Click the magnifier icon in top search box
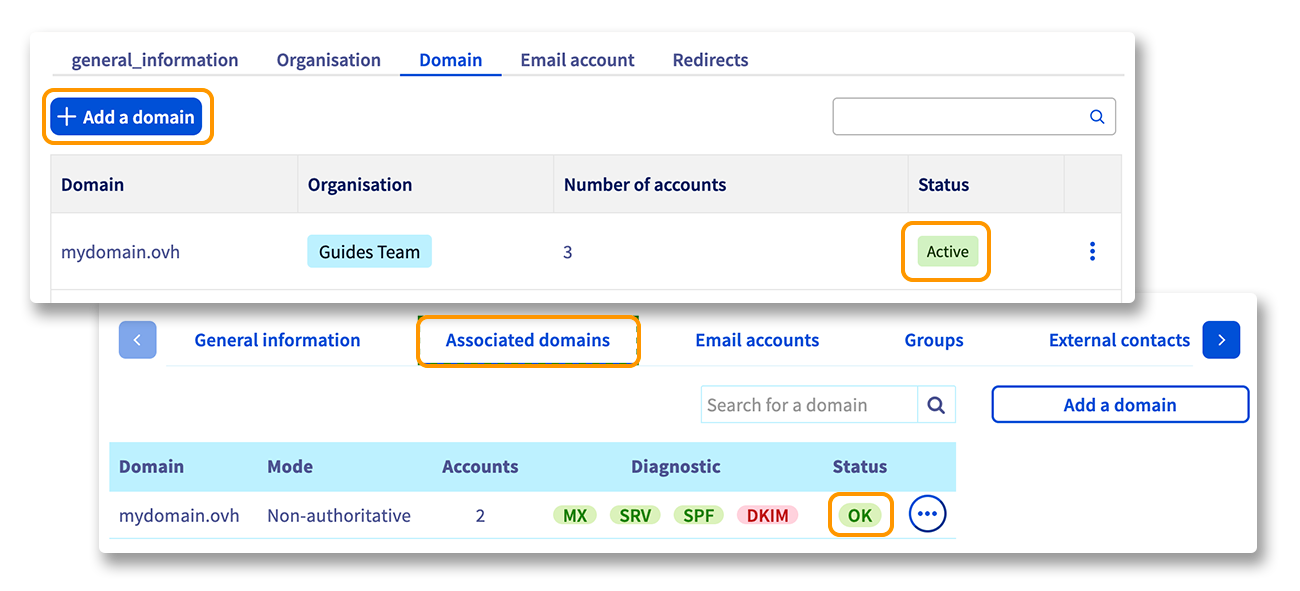The width and height of the screenshot is (1300, 591). pyautogui.click(x=1096, y=117)
